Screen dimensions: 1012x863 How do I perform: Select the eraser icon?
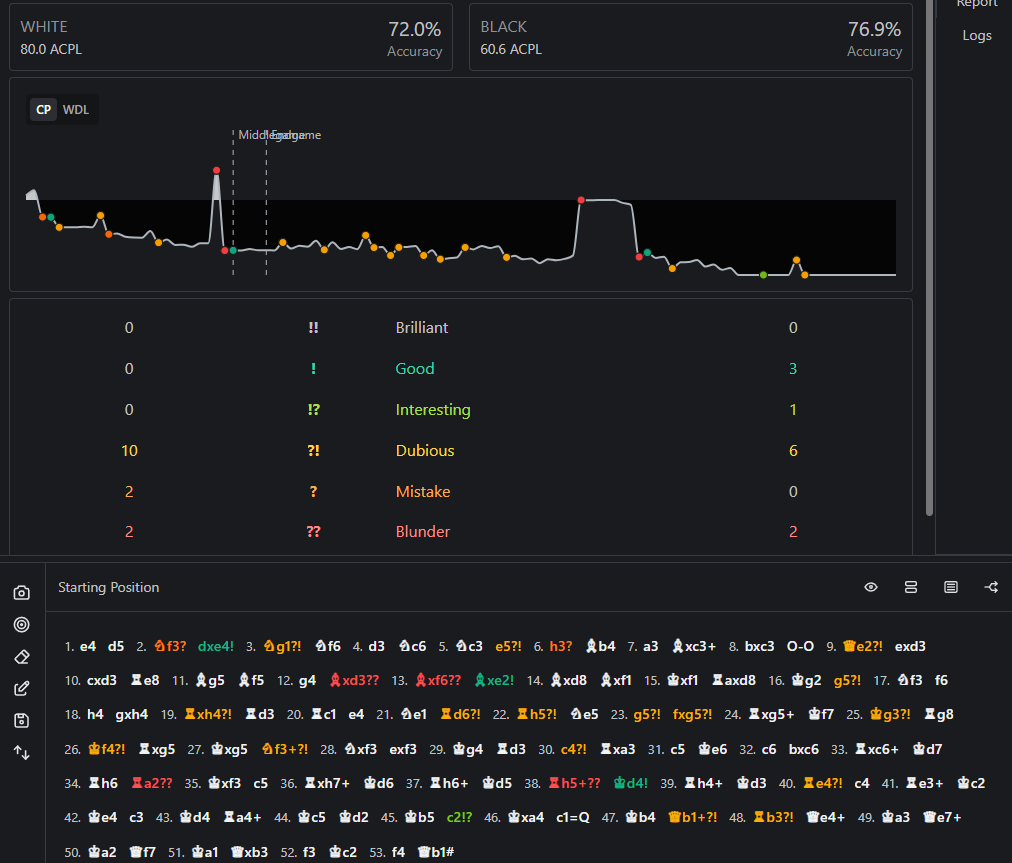[21, 657]
